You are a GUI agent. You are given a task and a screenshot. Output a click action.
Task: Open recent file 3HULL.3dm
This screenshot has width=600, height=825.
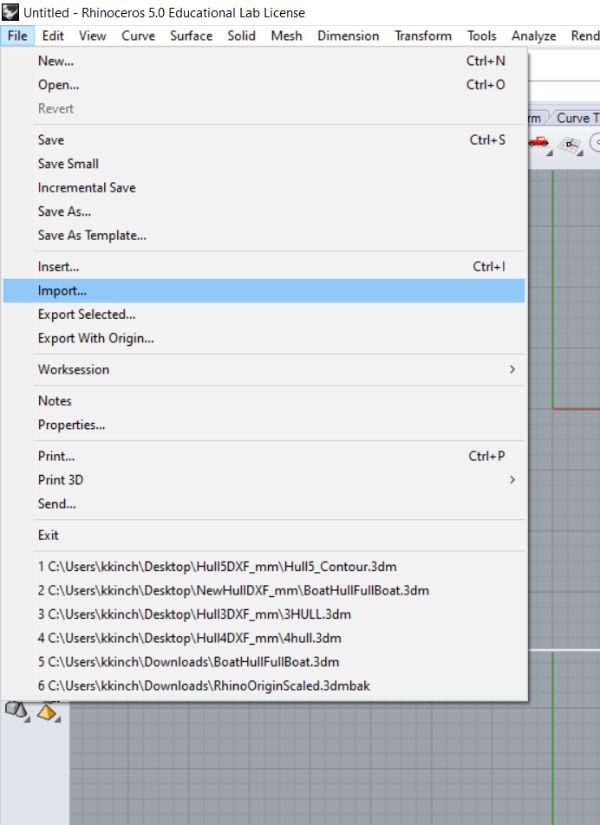(x=264, y=614)
